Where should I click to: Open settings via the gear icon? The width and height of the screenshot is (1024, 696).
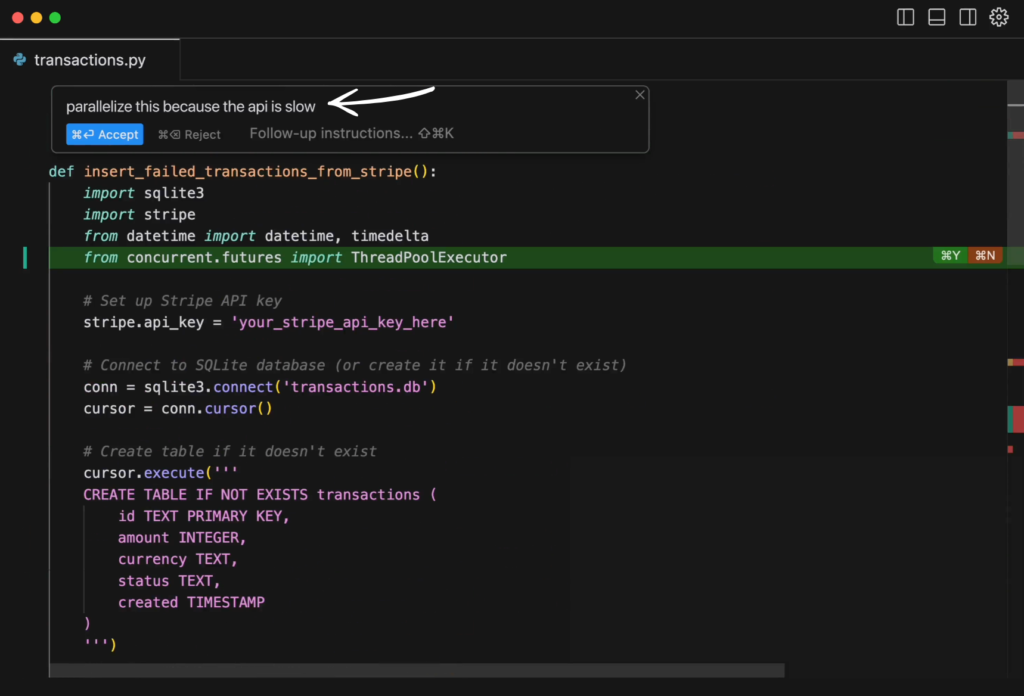(998, 17)
